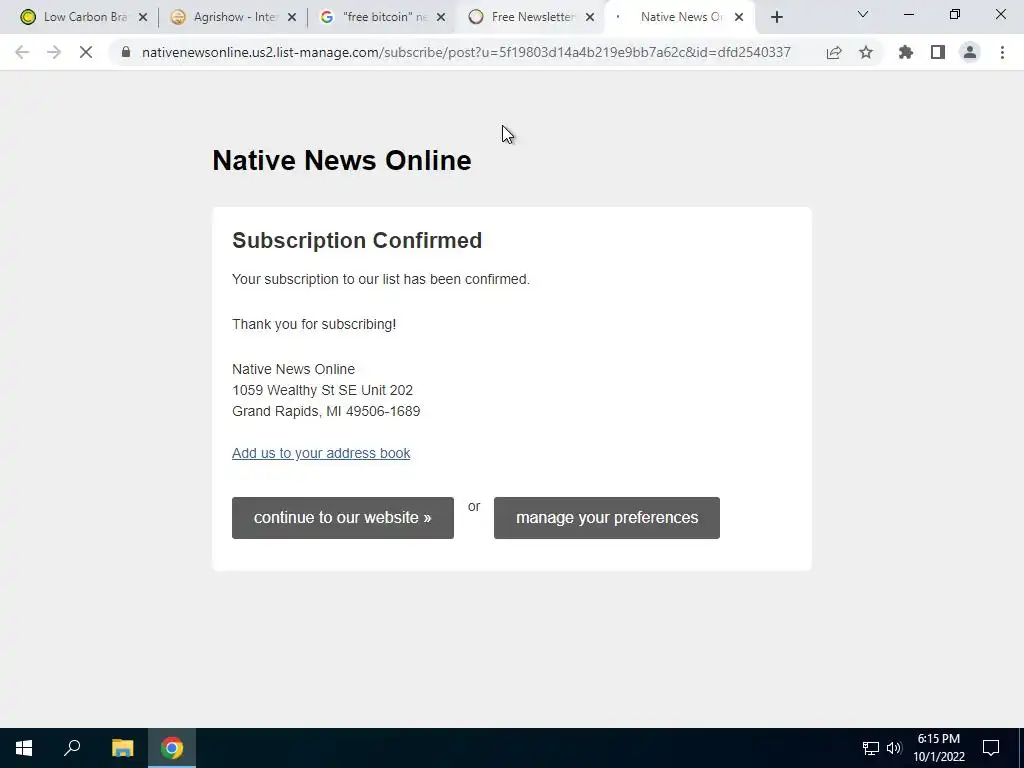Click the text 'Thank you for subscribing!'

[x=314, y=324]
